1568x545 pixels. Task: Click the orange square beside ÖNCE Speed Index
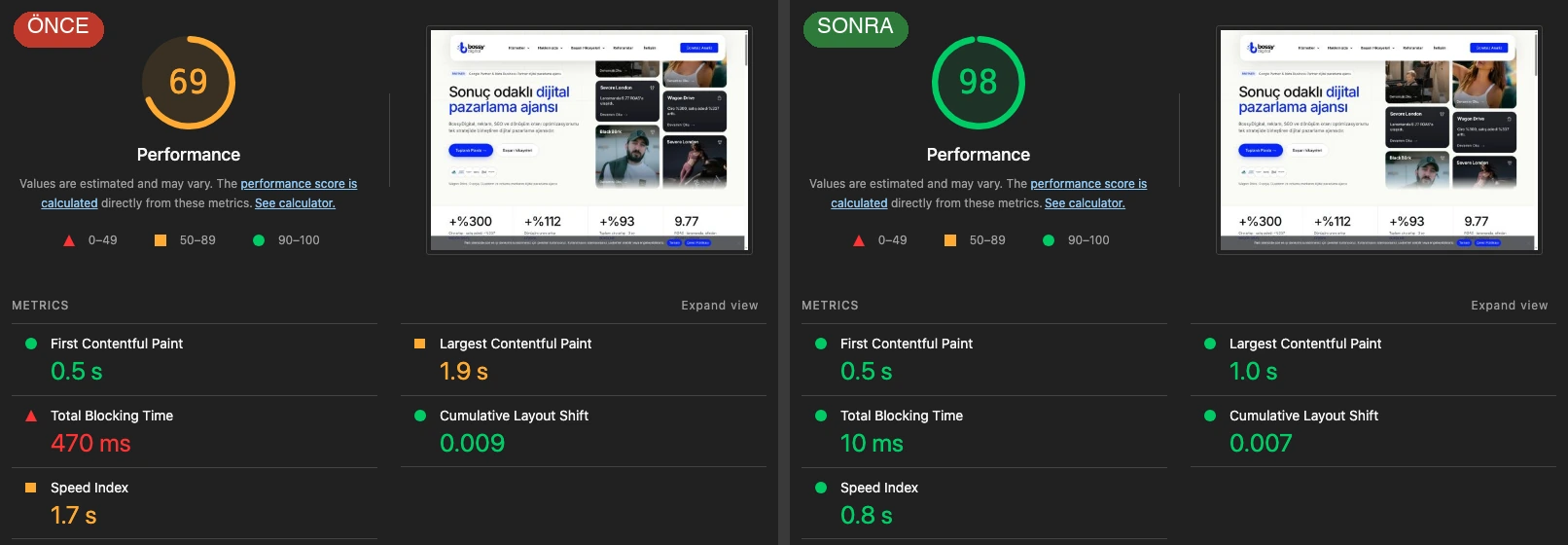coord(31,488)
